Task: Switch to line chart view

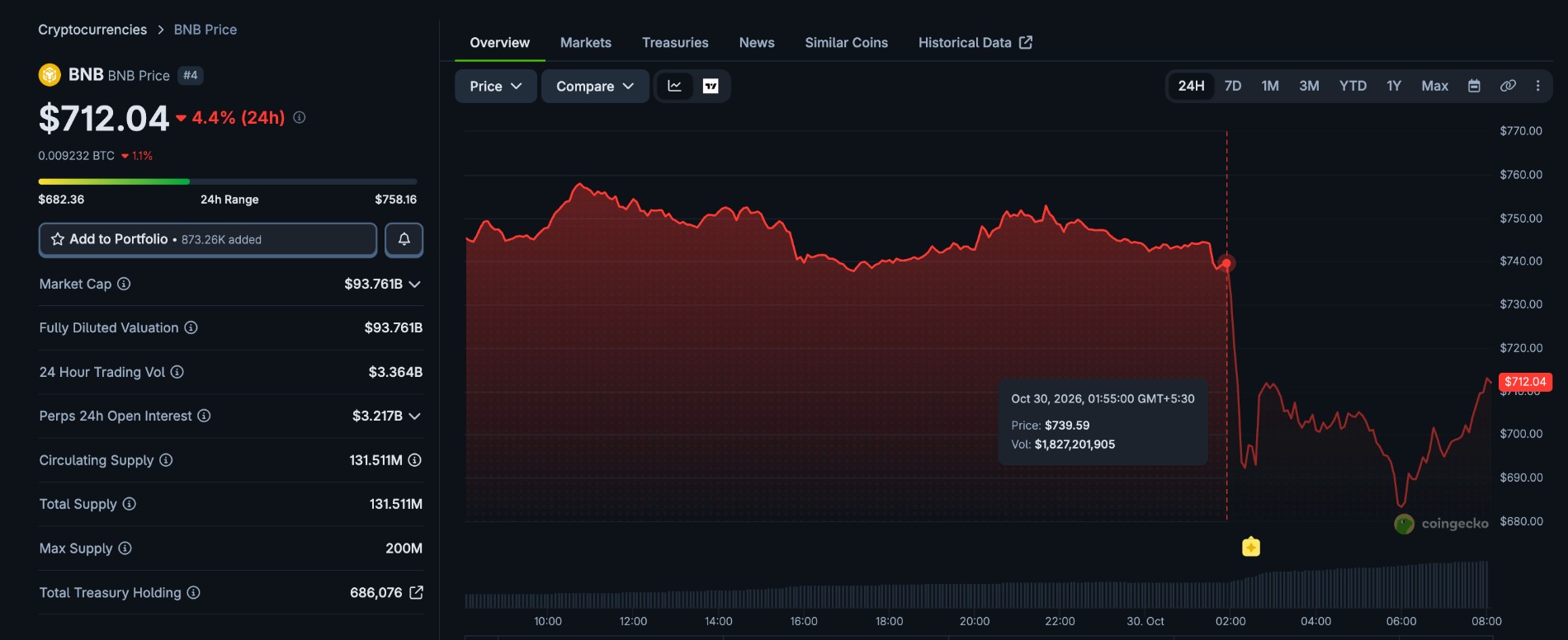Action: [674, 86]
